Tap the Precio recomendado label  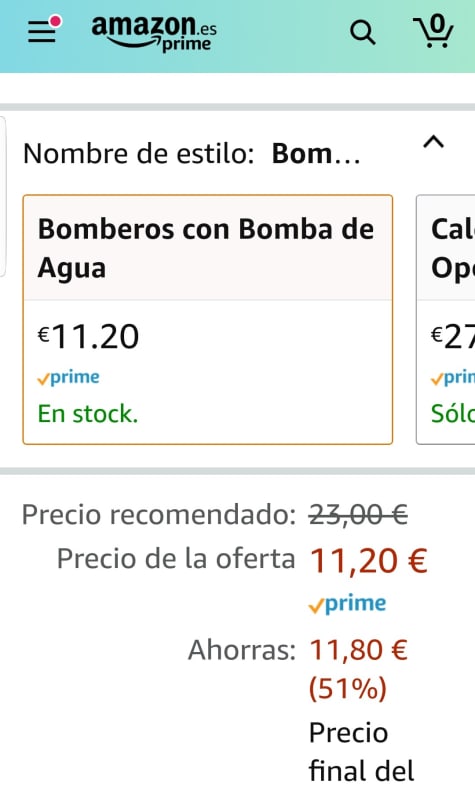click(x=159, y=515)
